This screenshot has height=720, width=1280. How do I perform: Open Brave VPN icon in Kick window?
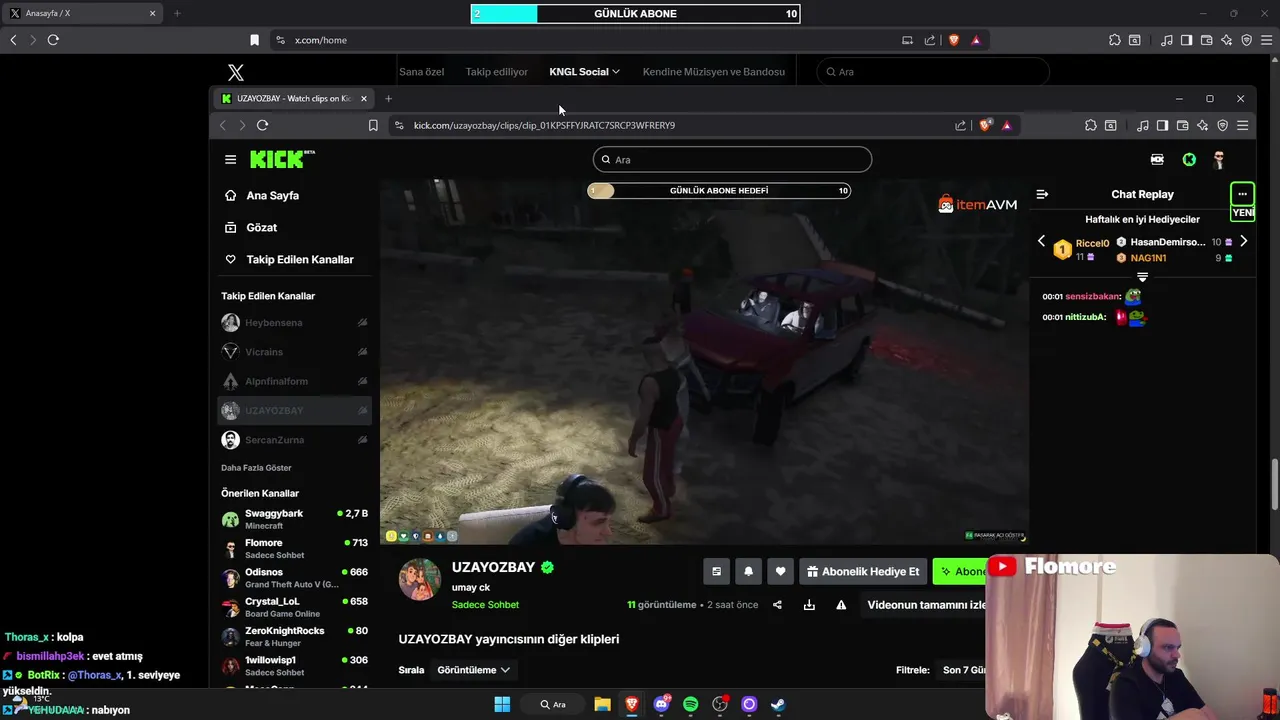pyautogui.click(x=1222, y=125)
